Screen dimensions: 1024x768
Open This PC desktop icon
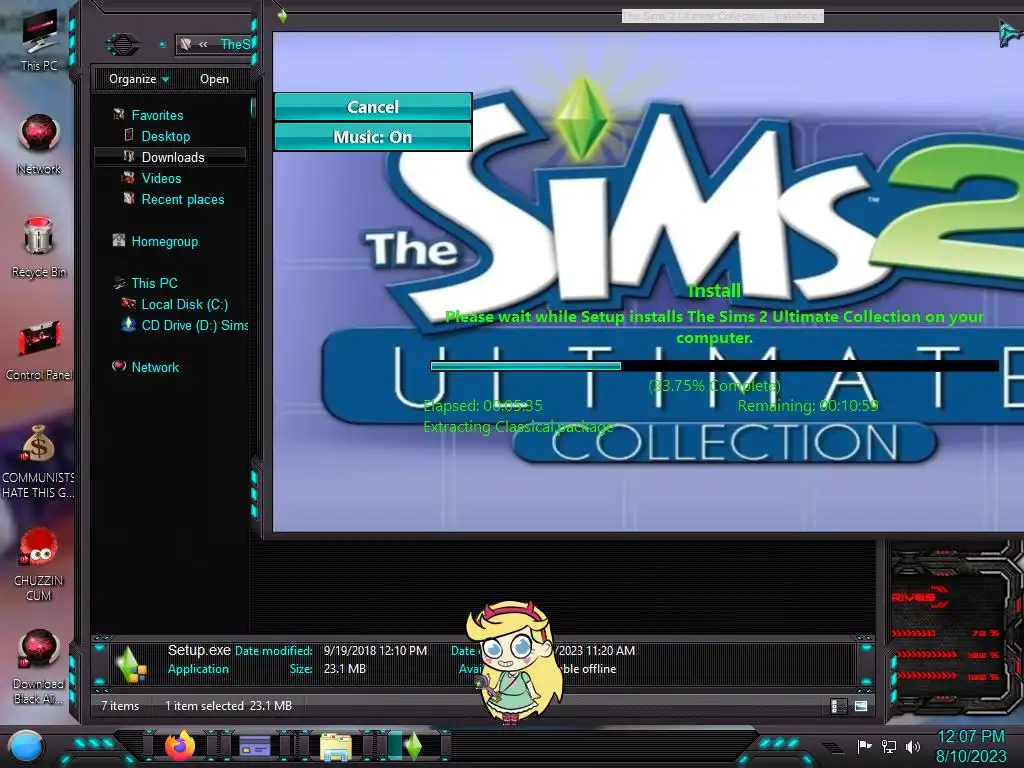point(39,39)
